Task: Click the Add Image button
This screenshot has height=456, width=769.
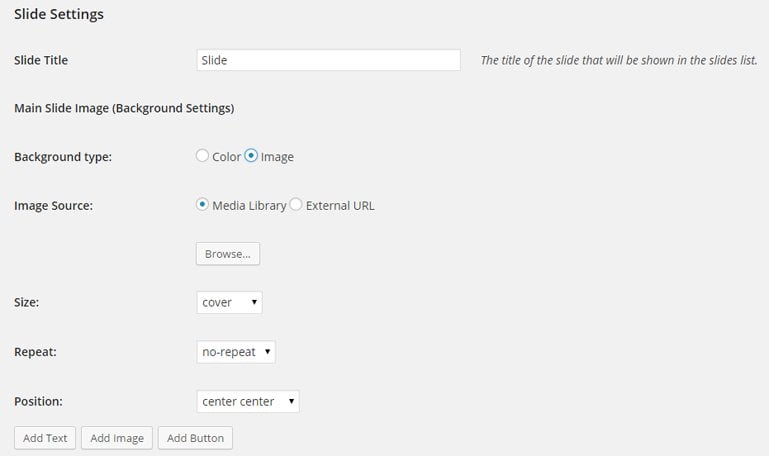Action: [117, 438]
